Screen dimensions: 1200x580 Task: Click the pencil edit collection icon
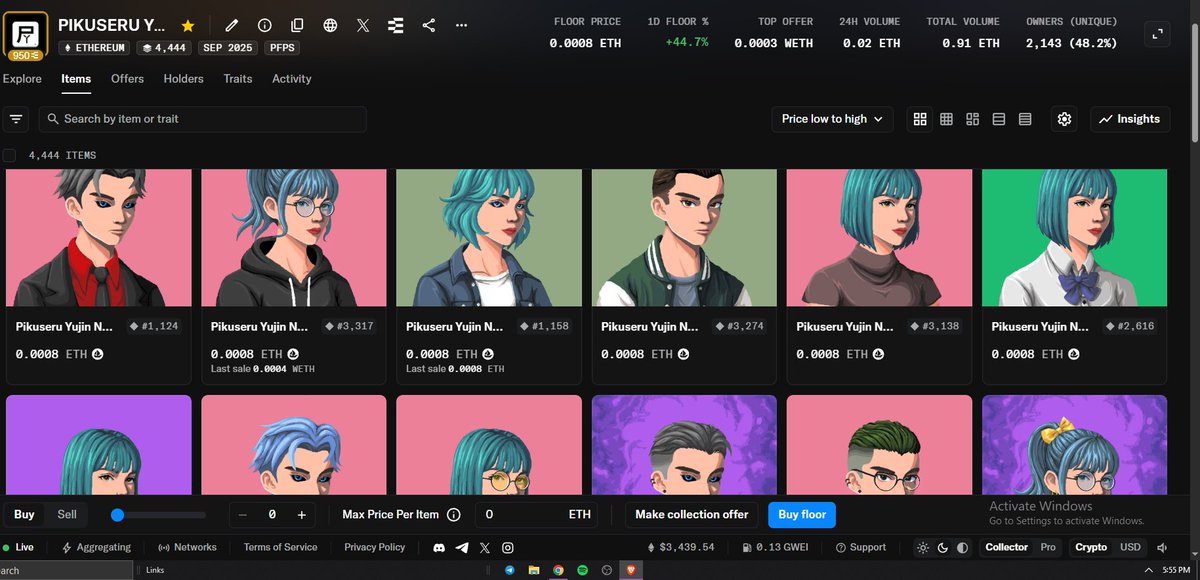click(232, 25)
